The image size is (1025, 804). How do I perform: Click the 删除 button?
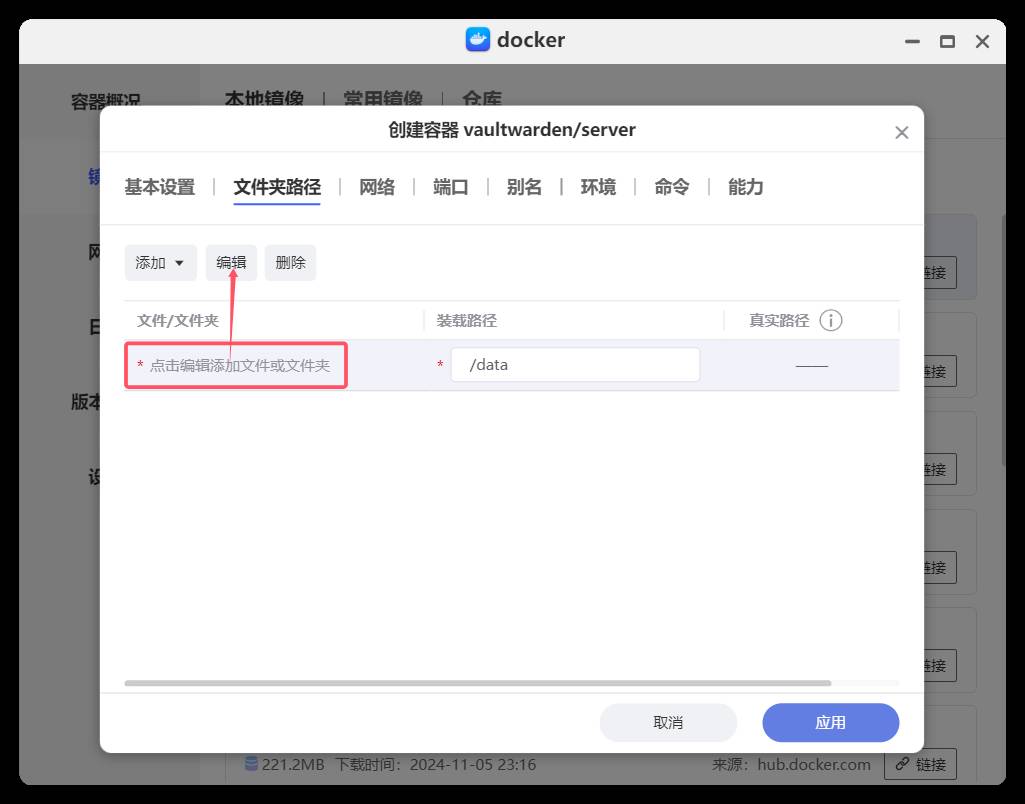(290, 263)
